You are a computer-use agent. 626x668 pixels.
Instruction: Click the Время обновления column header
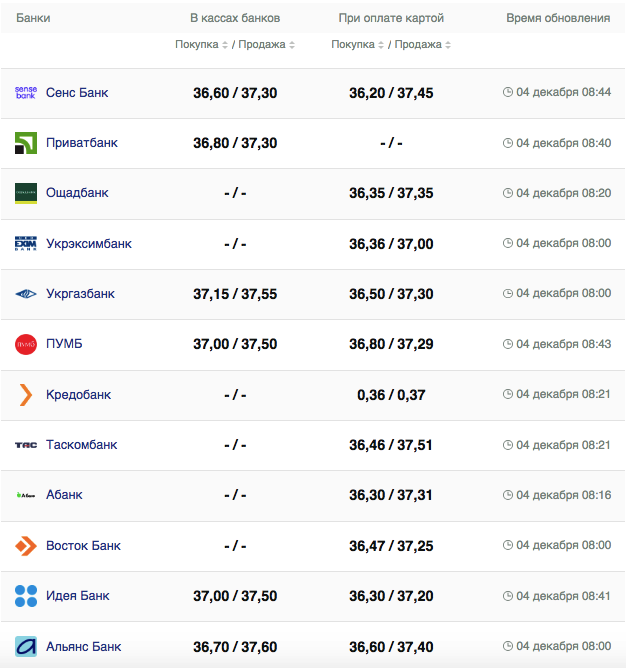558,18
